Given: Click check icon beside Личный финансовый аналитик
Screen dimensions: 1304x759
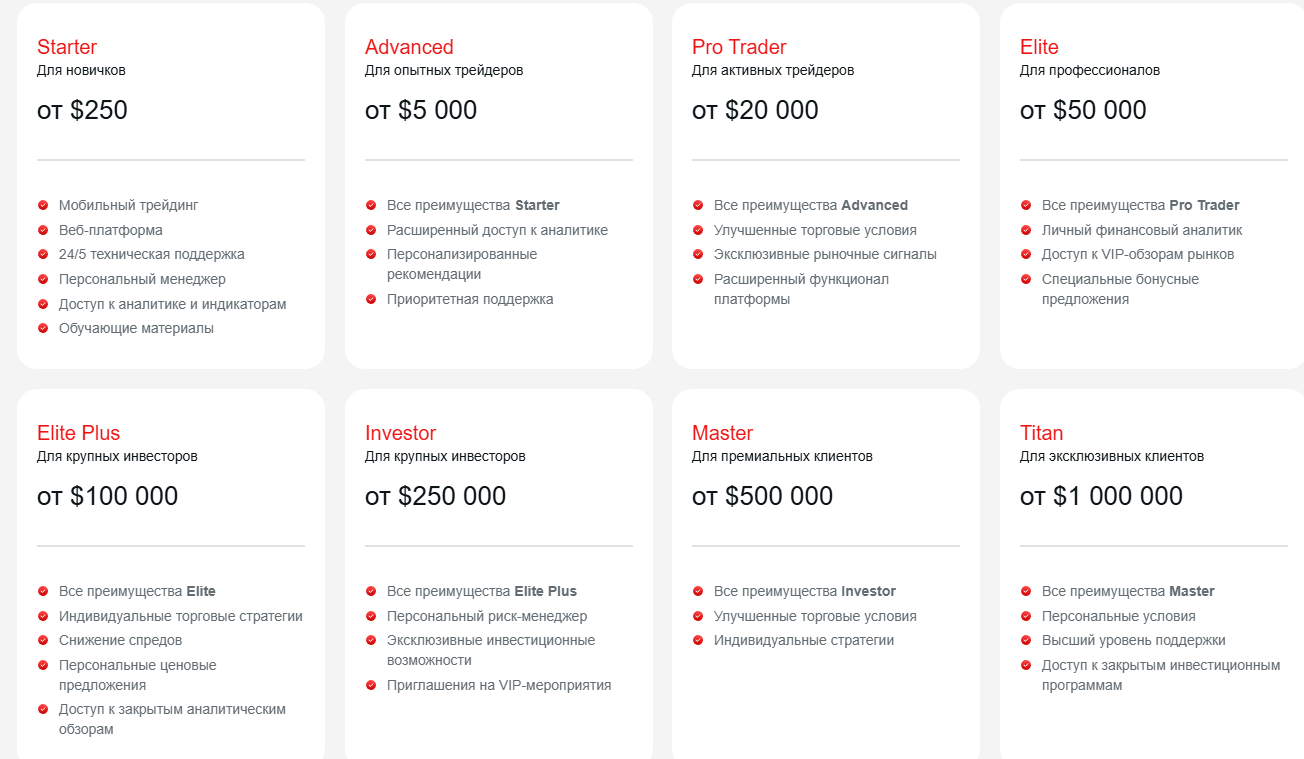Looking at the screenshot, I should (1026, 230).
